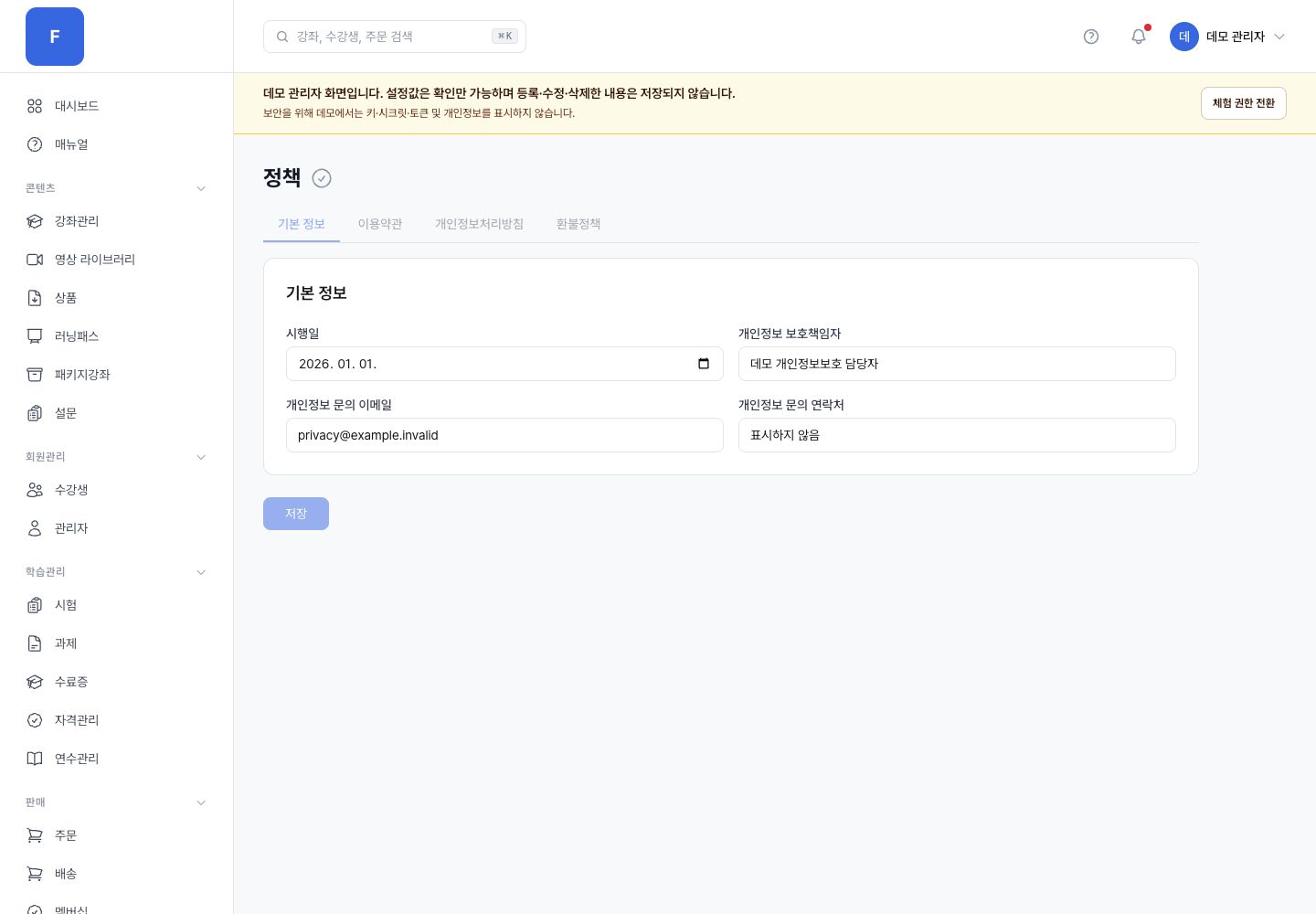Click the 러닝패스 presentation icon

click(35, 336)
